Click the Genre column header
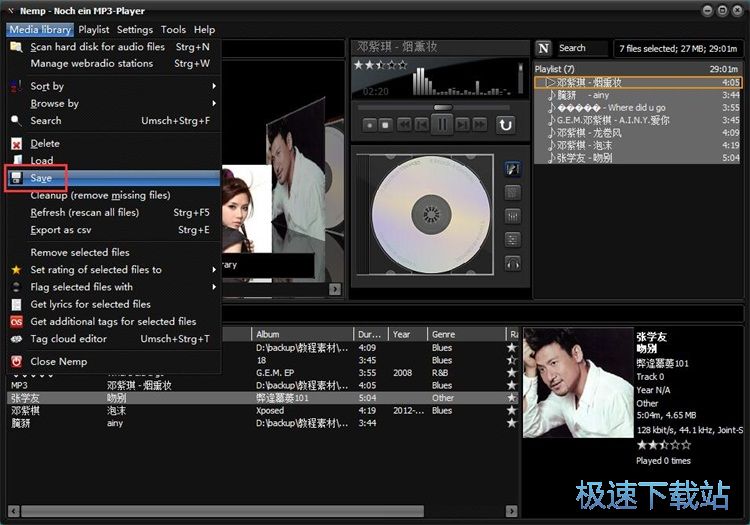Image resolution: width=750 pixels, height=525 pixels. click(466, 334)
